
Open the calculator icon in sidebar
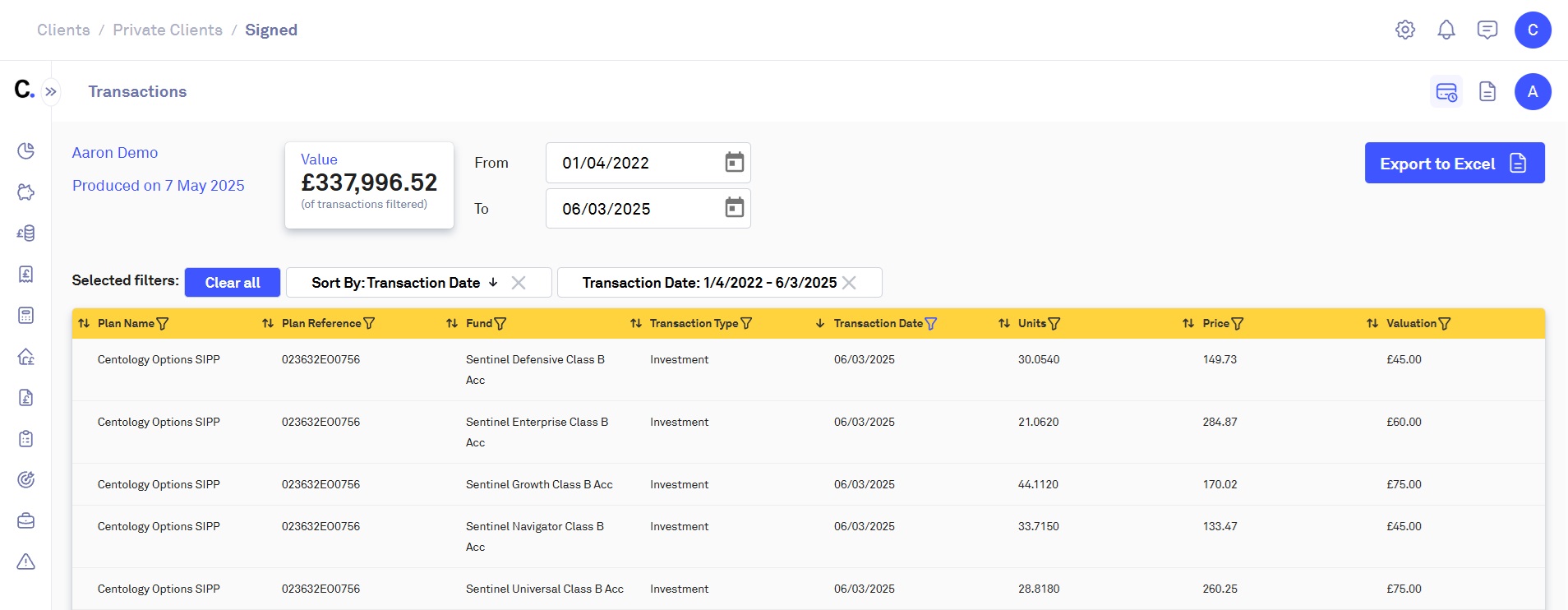coord(26,315)
